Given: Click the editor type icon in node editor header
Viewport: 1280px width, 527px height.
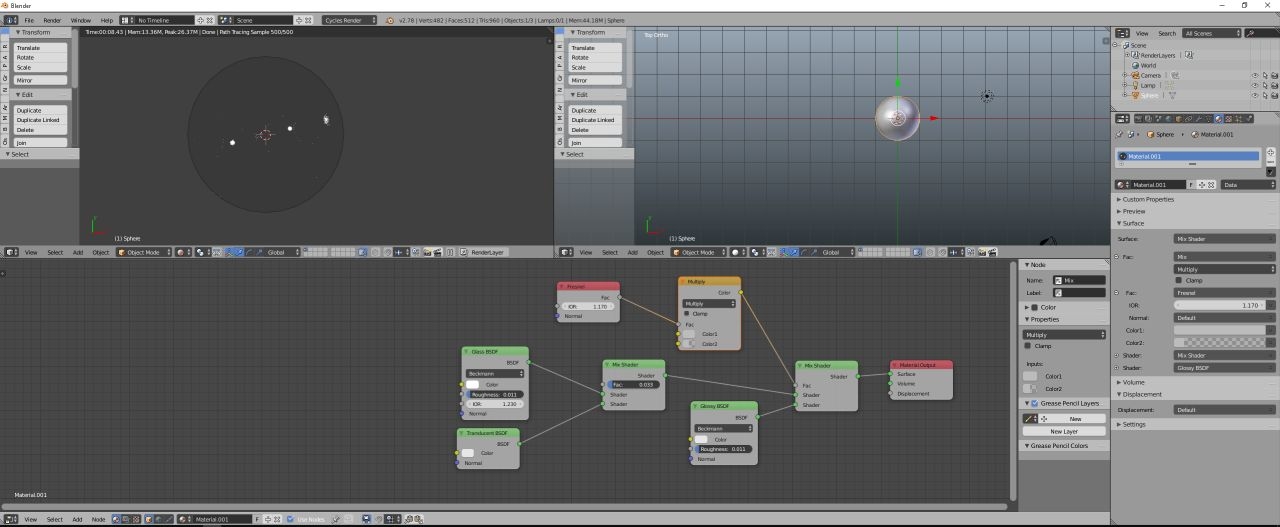Looking at the screenshot, I should pos(11,519).
